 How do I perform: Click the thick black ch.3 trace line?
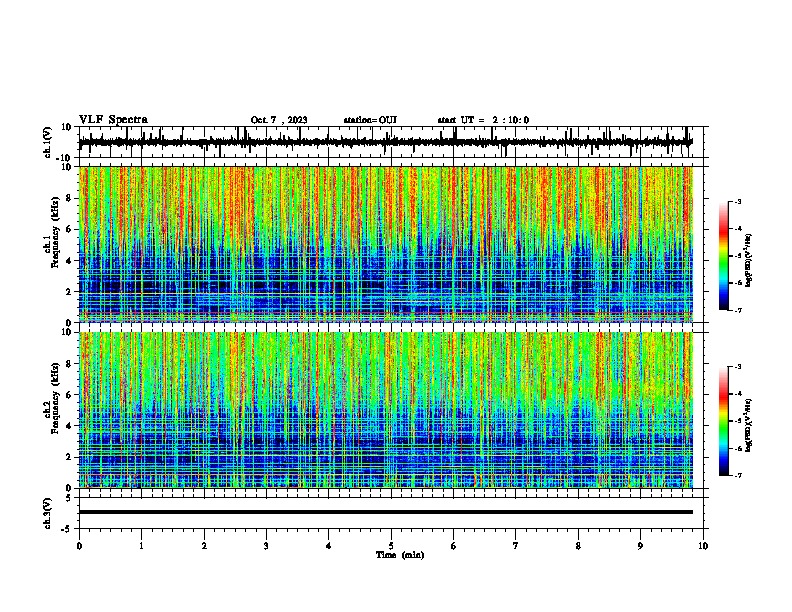coord(385,512)
